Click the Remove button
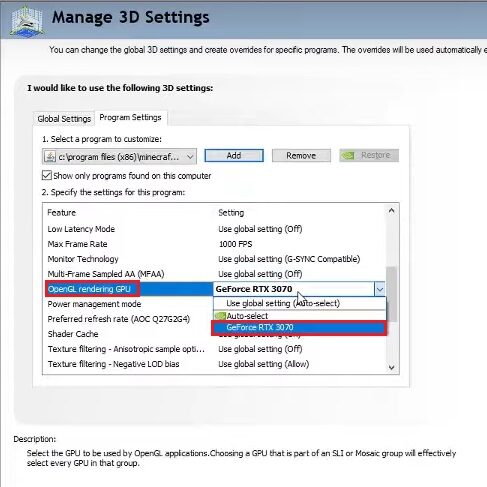 [301, 156]
